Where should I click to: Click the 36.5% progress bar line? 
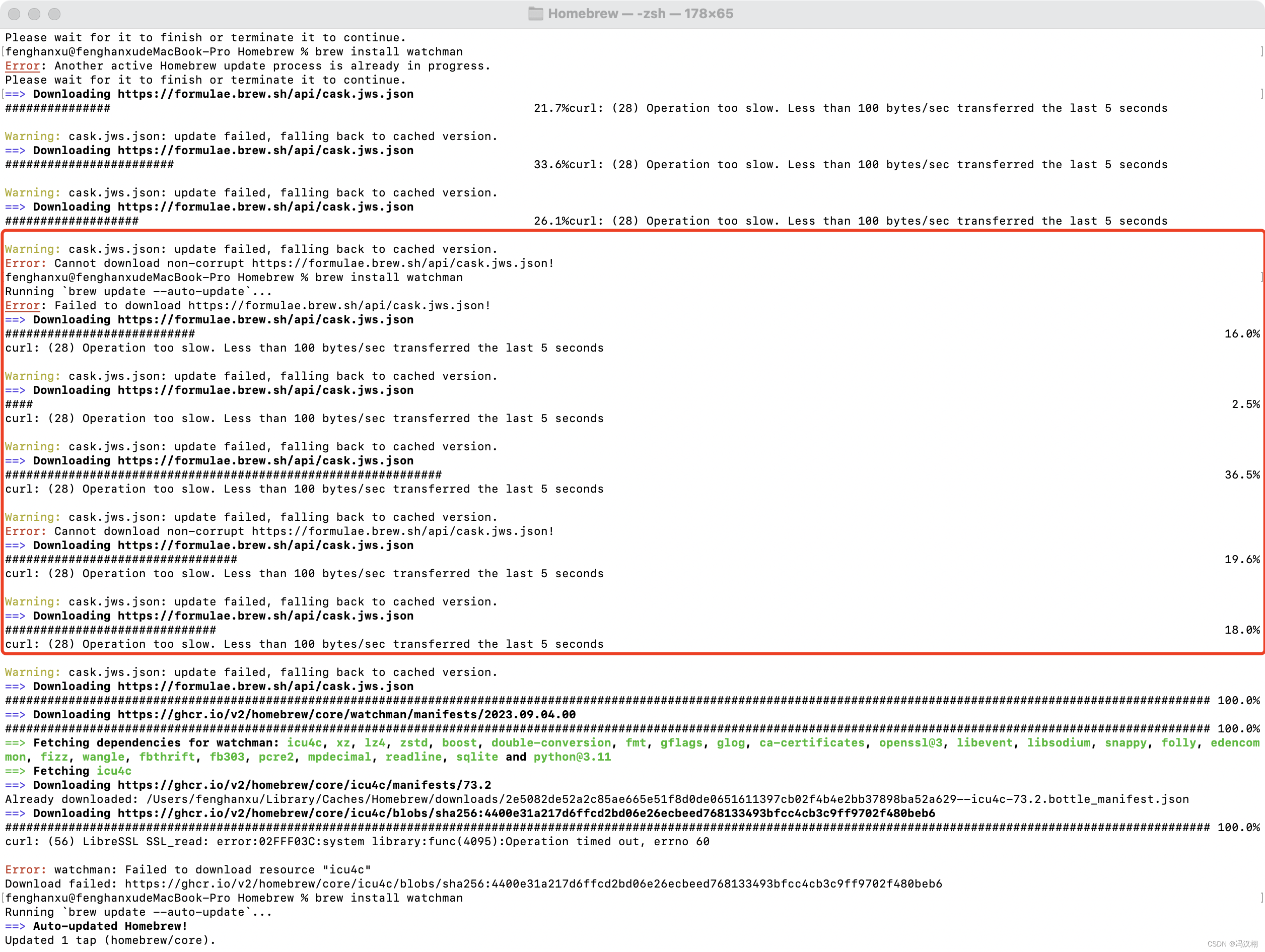pos(223,475)
